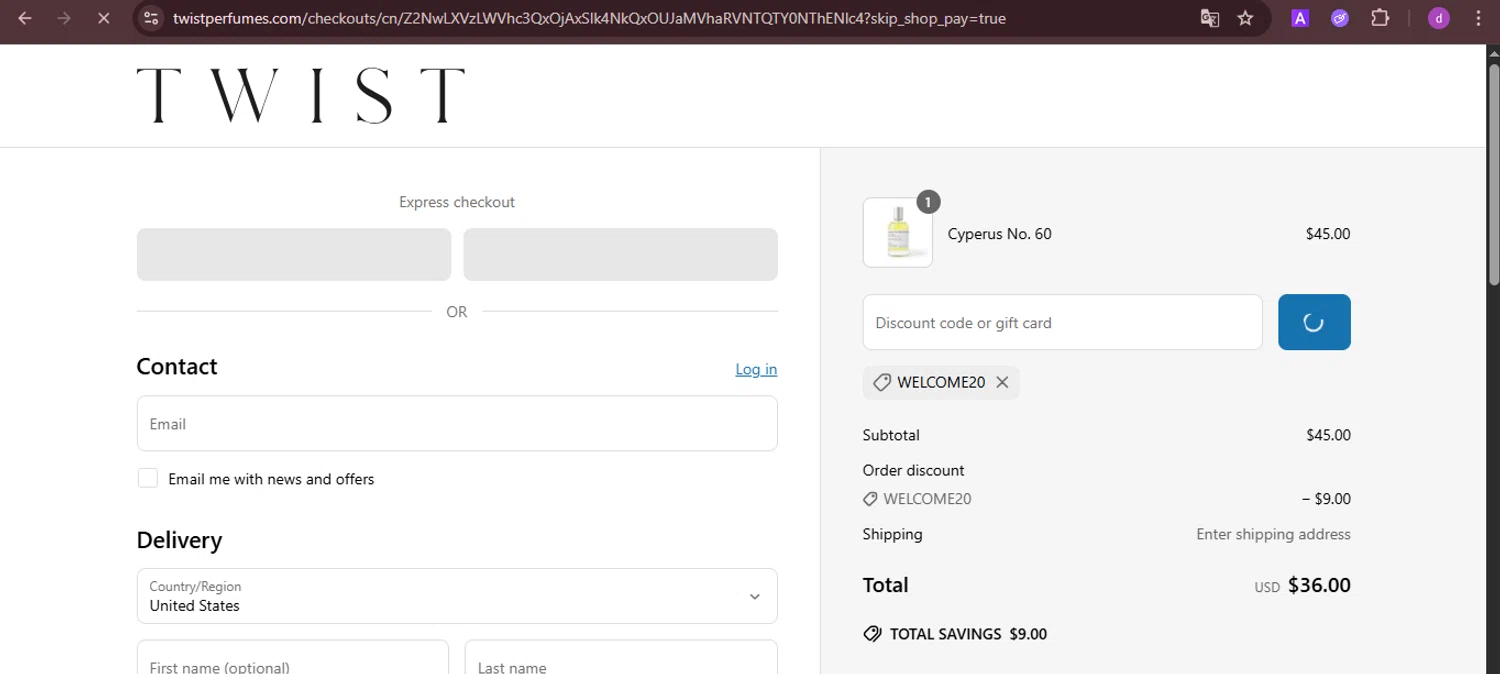Click the Apply discount button with spinner
Screen dimensions: 1500x674
tap(1314, 322)
